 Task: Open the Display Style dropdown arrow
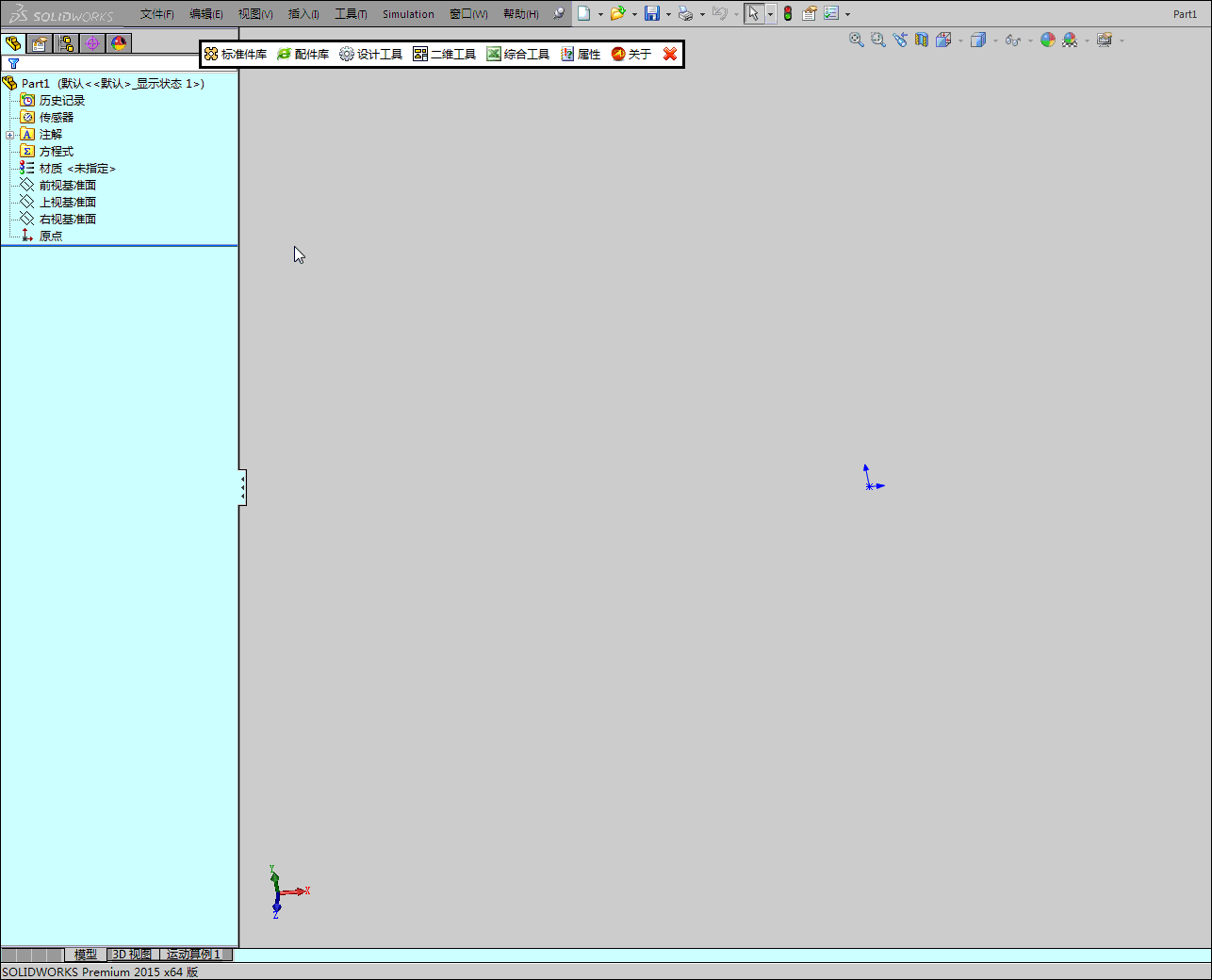[995, 40]
